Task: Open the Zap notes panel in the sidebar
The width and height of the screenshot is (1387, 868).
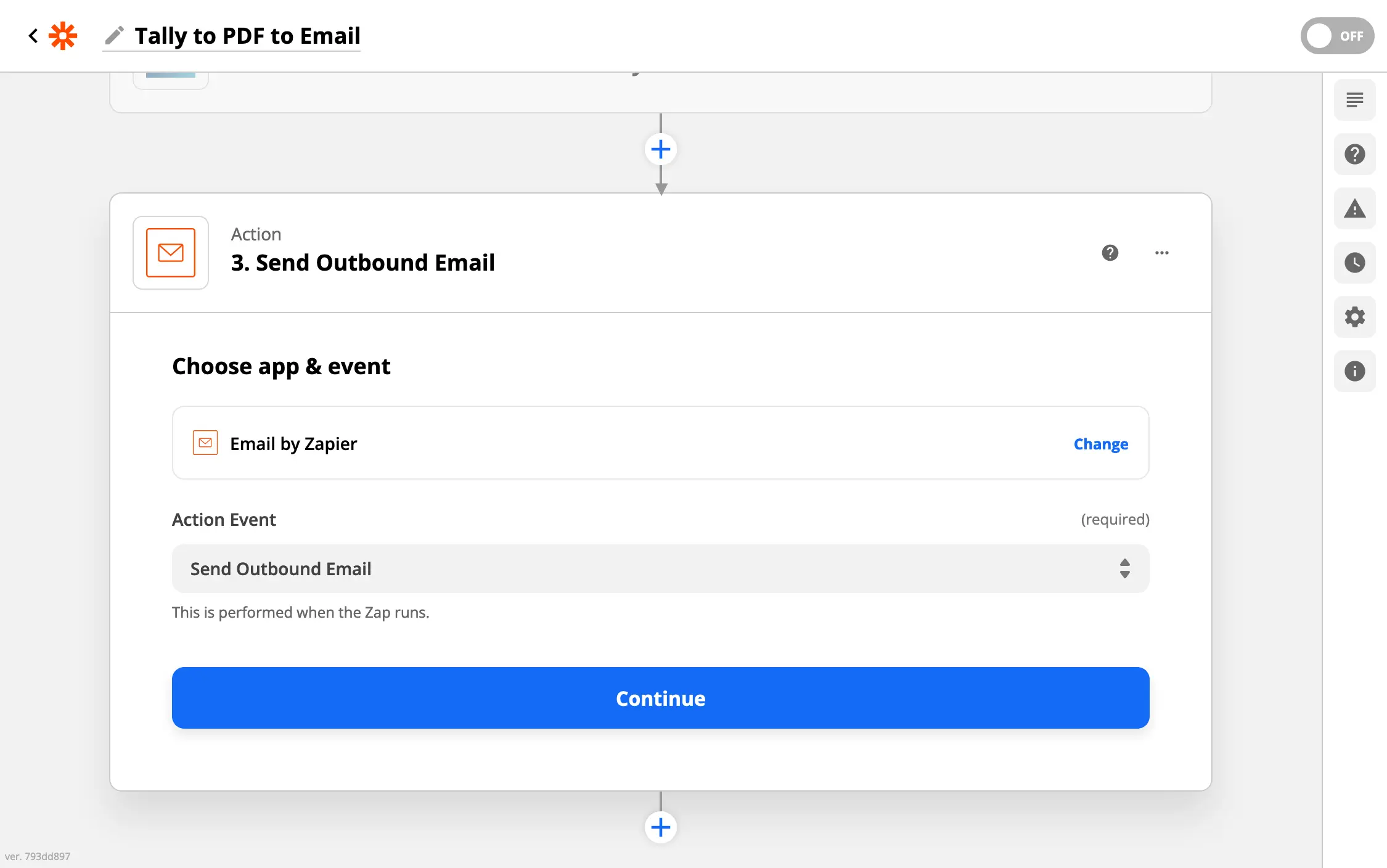Action: 1354,99
